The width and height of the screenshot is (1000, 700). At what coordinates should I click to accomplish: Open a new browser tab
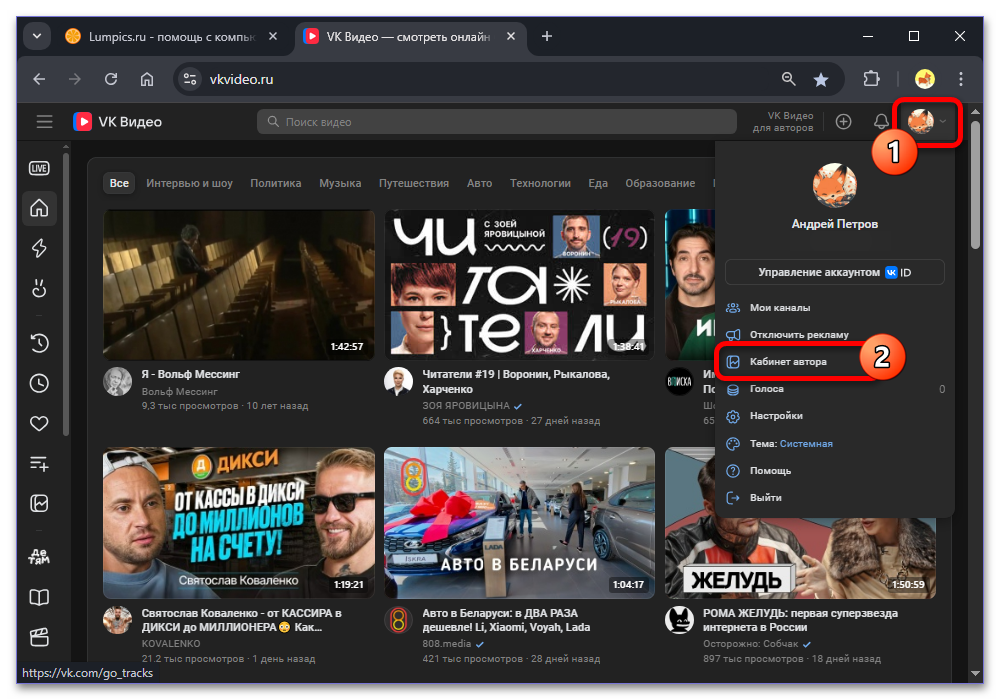(547, 36)
